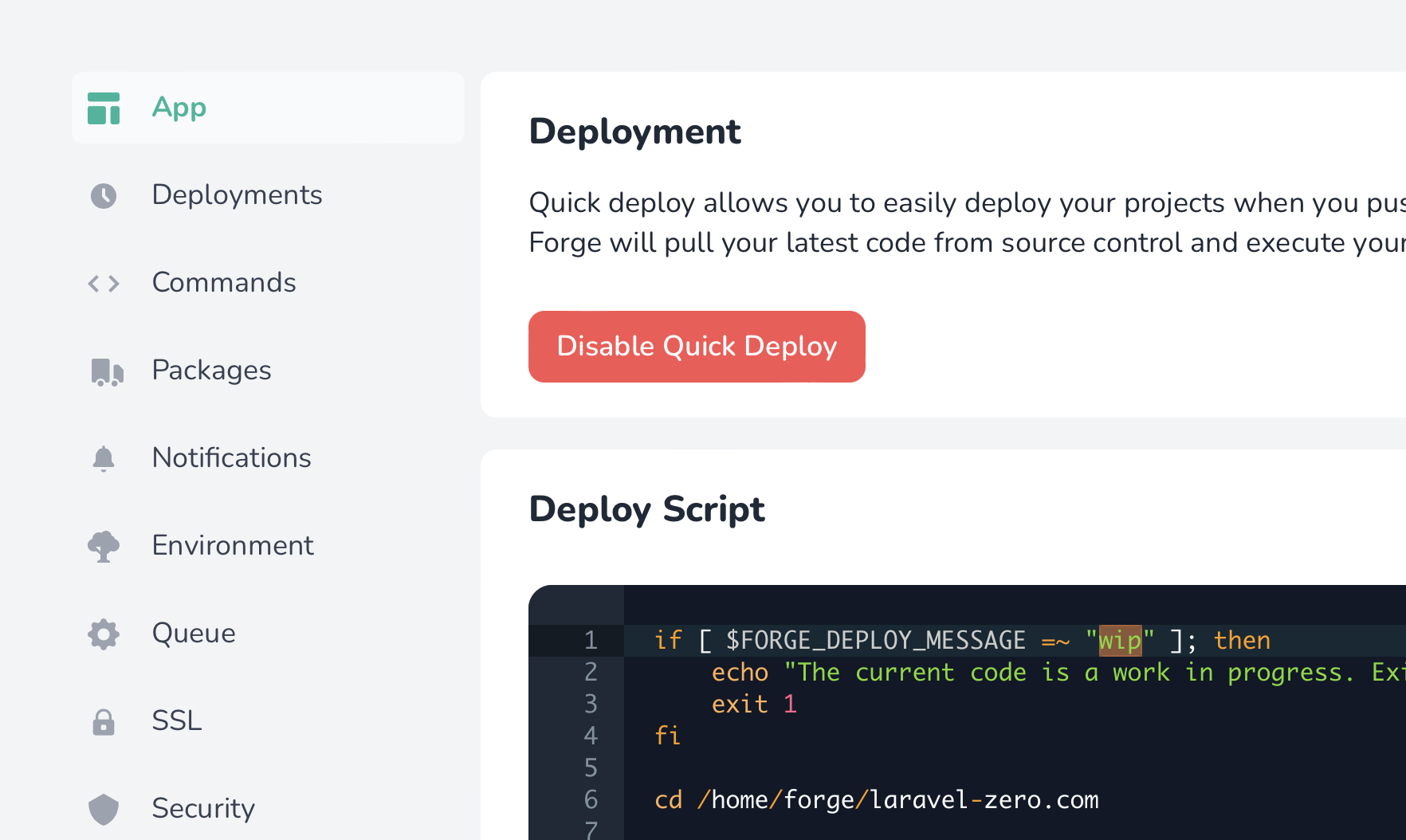Click line number 1 in the deploy script
The height and width of the screenshot is (840, 1406).
point(591,639)
